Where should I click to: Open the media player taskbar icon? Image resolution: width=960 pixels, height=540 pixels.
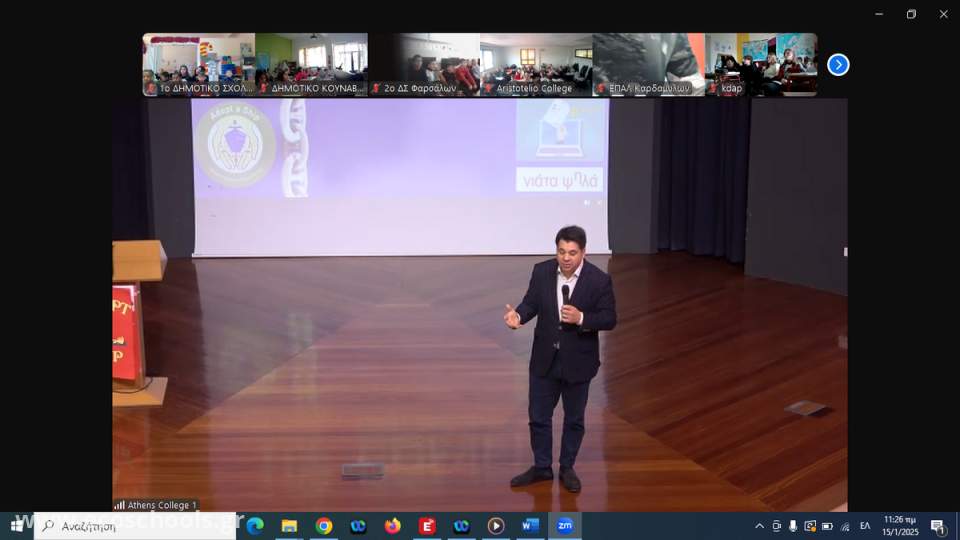coord(495,526)
